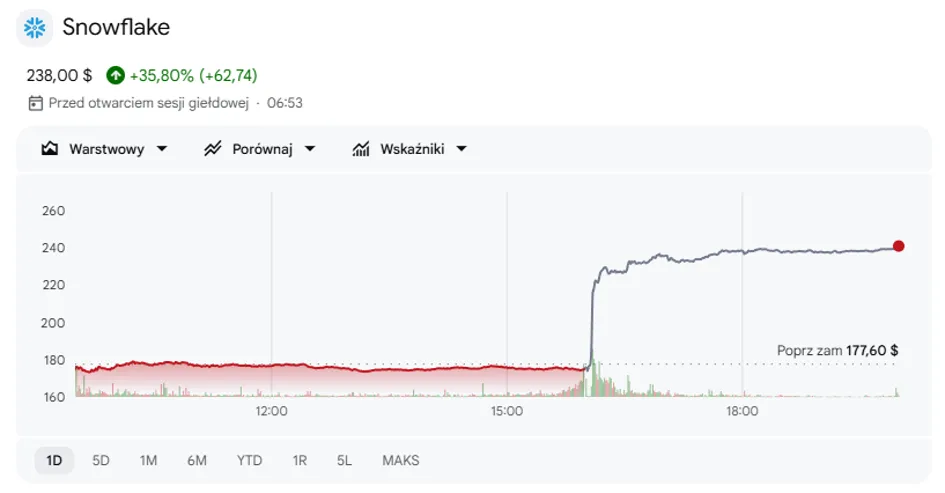Click the Snowflake title text
Viewport: 945px width, 493px height.
click(116, 27)
